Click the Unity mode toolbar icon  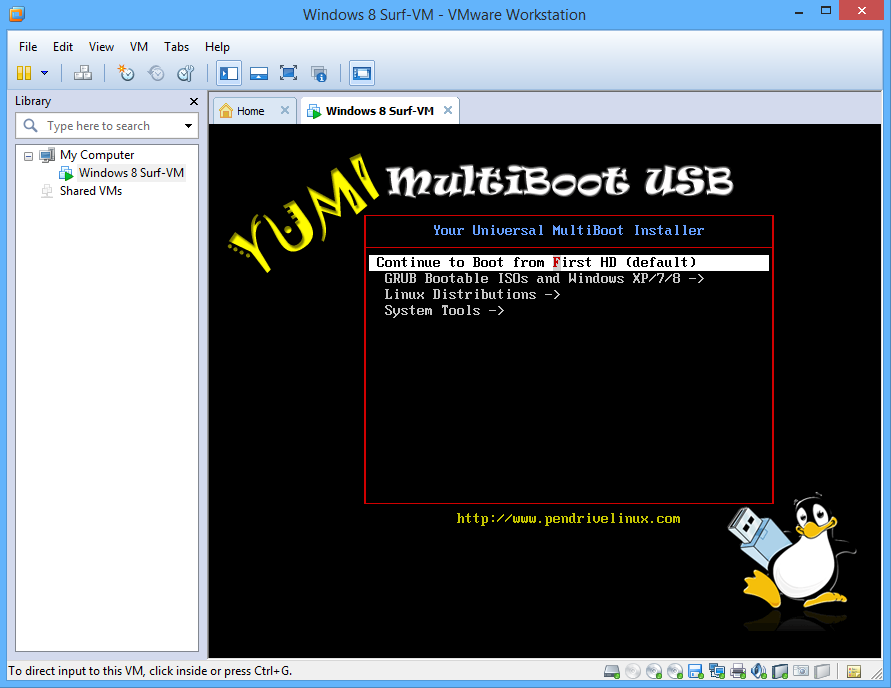(x=319, y=73)
